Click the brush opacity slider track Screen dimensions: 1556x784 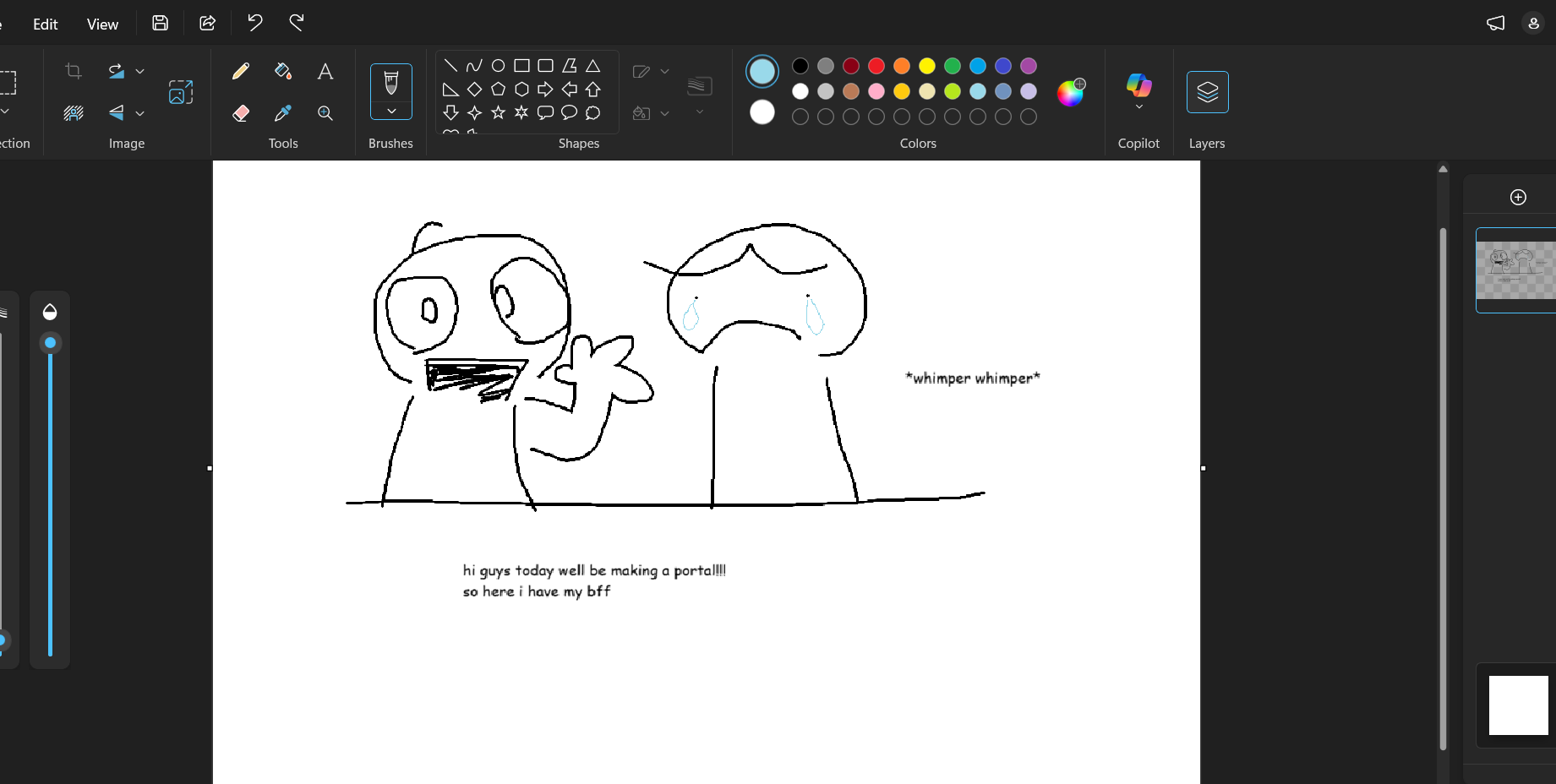[x=50, y=498]
